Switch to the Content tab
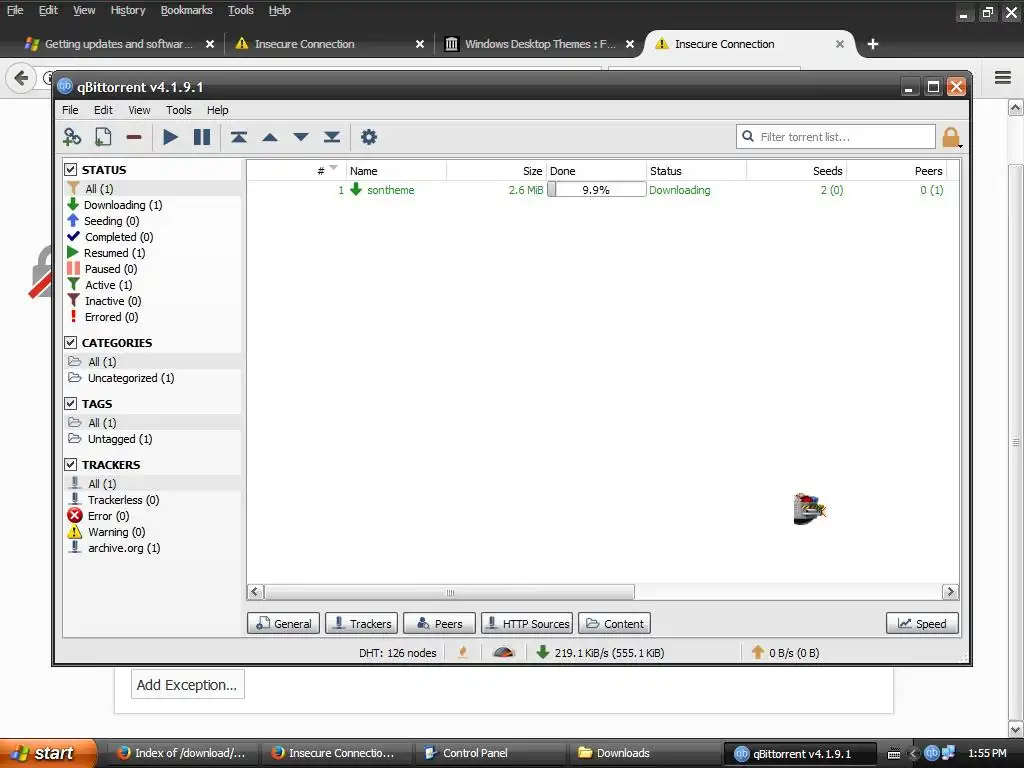 (x=614, y=623)
